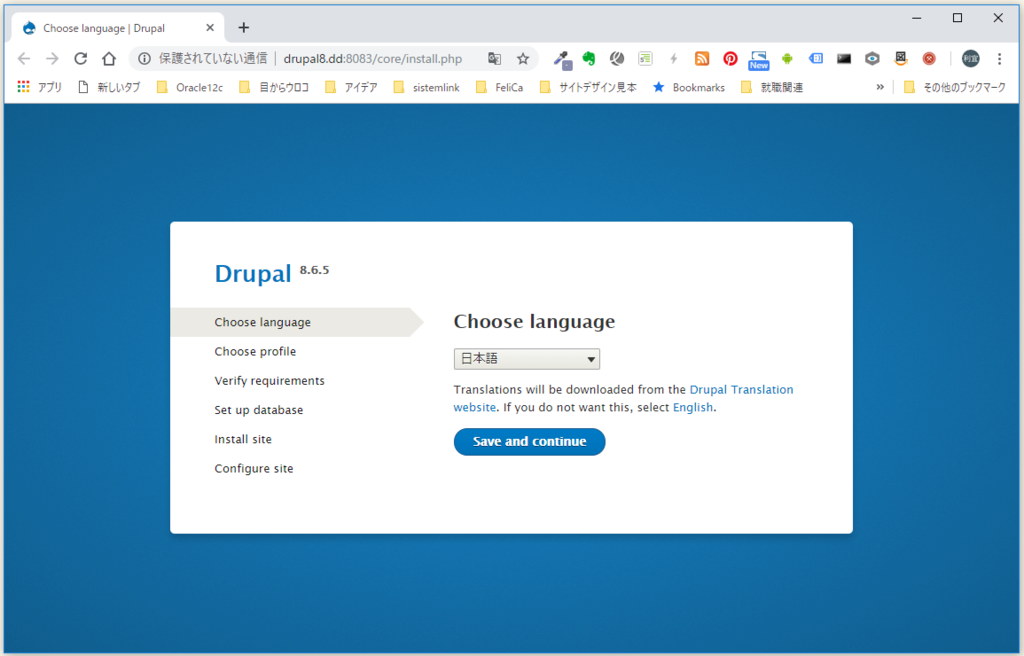Click the Verify requirements step text
The image size is (1024, 656).
(x=269, y=381)
